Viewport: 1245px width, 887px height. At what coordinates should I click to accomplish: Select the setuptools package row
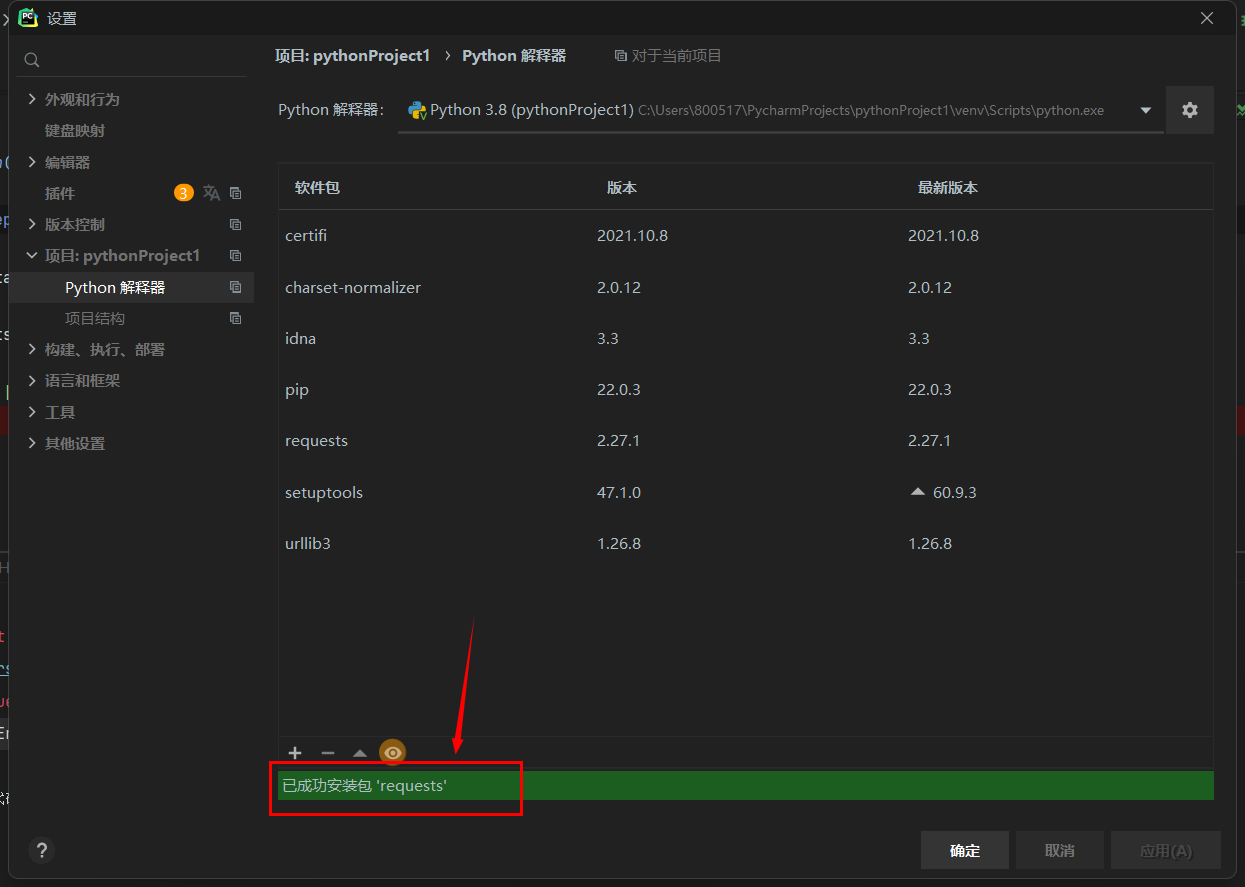745,492
